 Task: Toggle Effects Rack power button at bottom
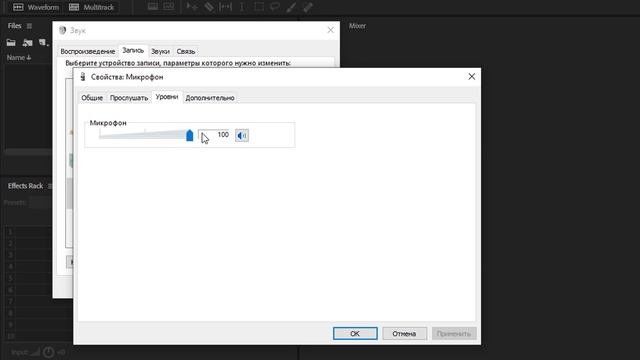pos(49,352)
